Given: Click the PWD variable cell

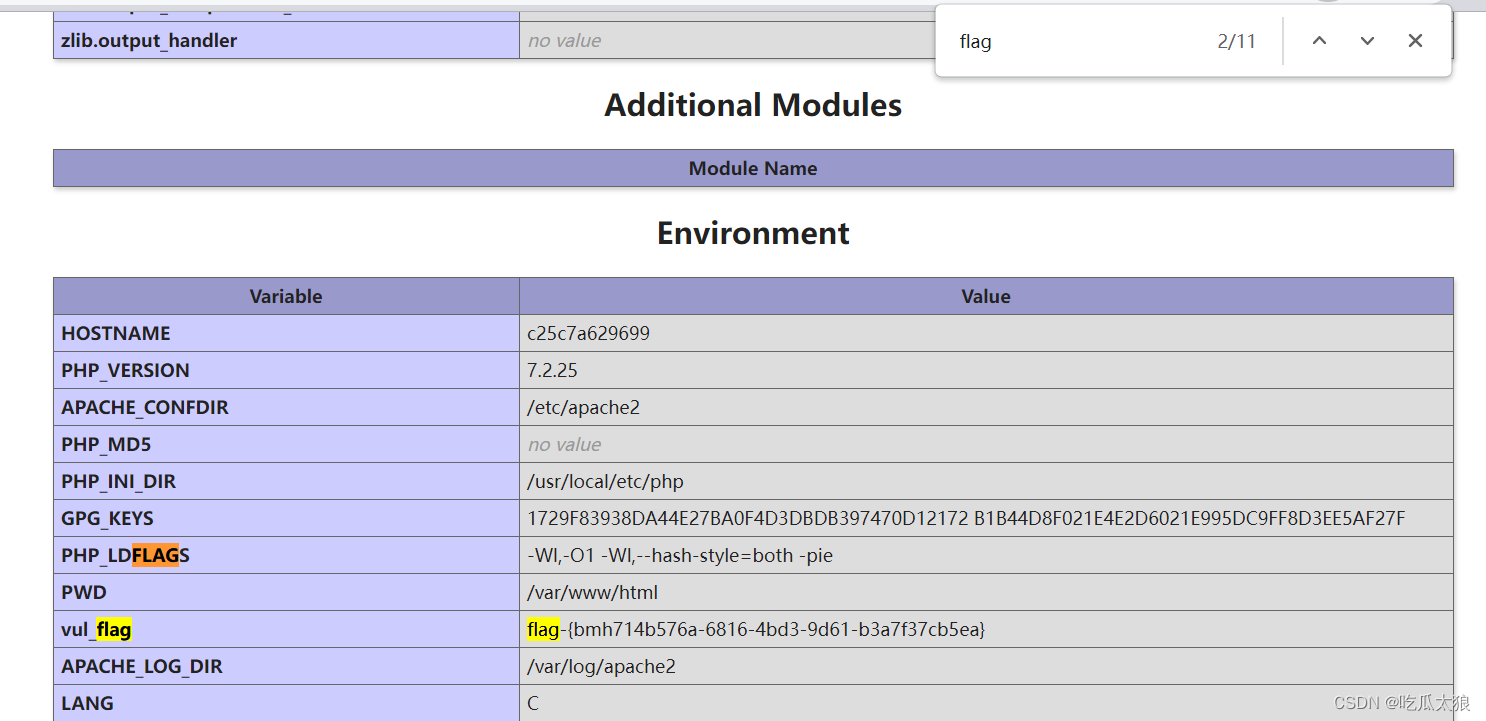Looking at the screenshot, I should coord(286,592).
